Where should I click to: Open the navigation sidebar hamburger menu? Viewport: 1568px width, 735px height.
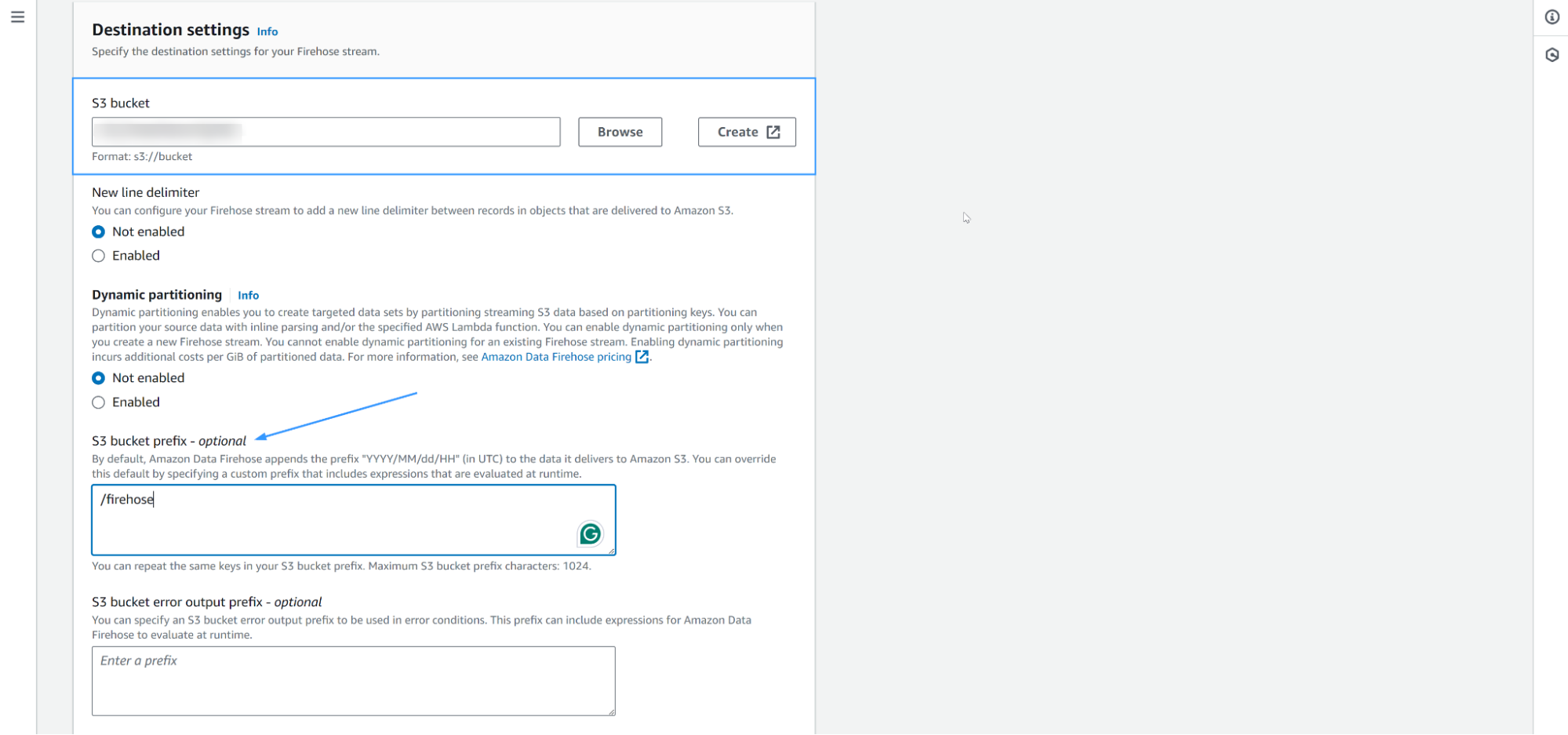[x=18, y=16]
